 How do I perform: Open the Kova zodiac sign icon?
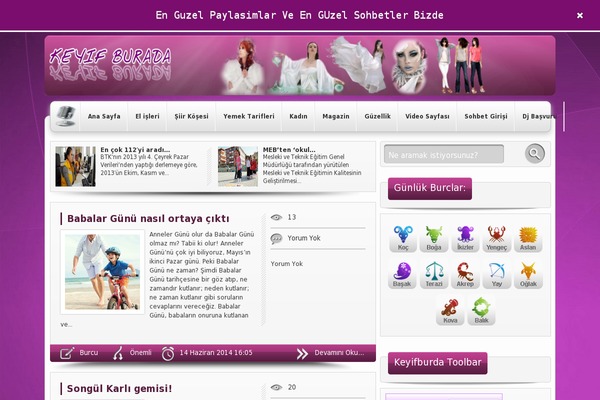[x=450, y=311]
